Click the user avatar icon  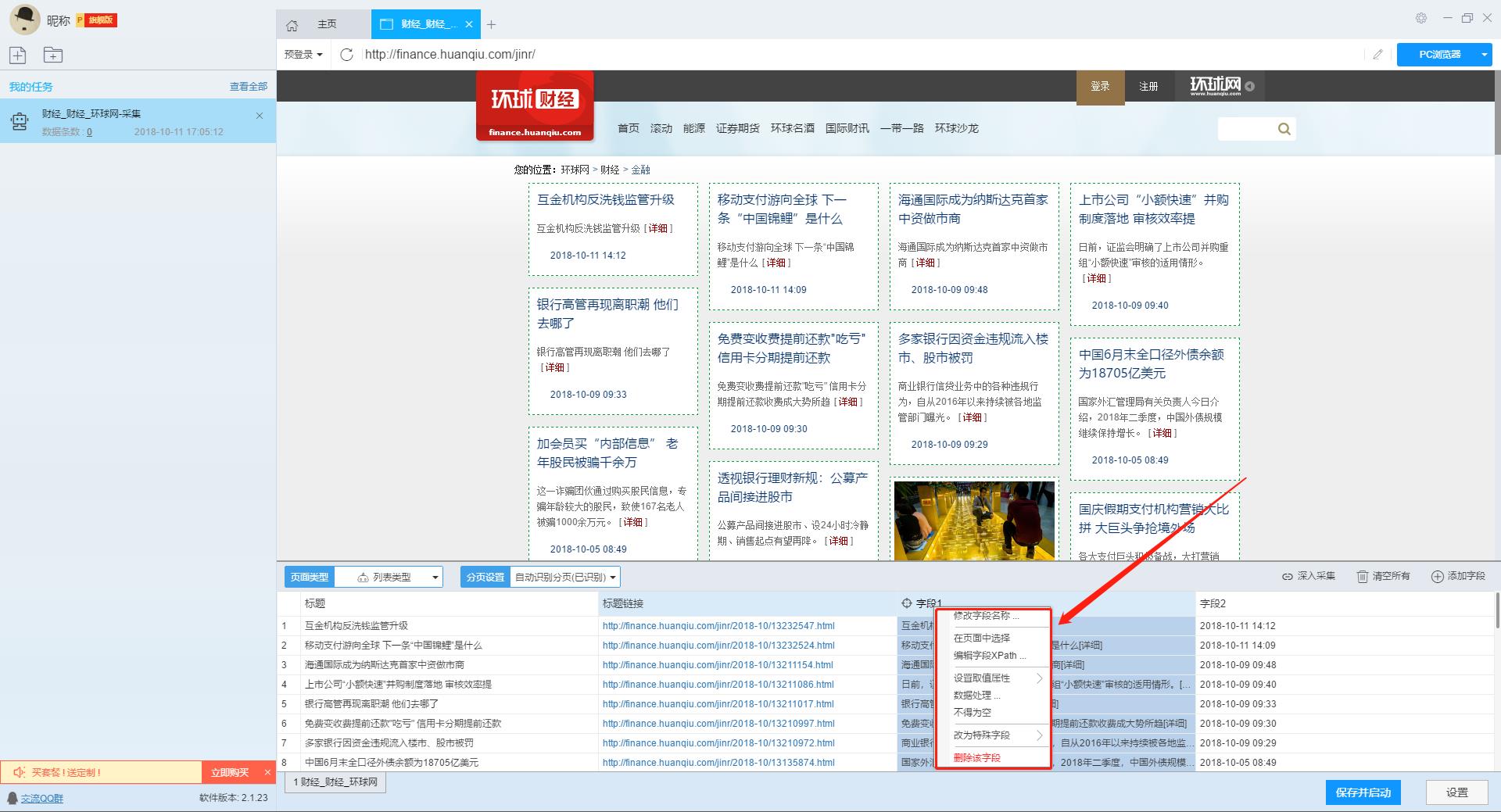point(24,20)
